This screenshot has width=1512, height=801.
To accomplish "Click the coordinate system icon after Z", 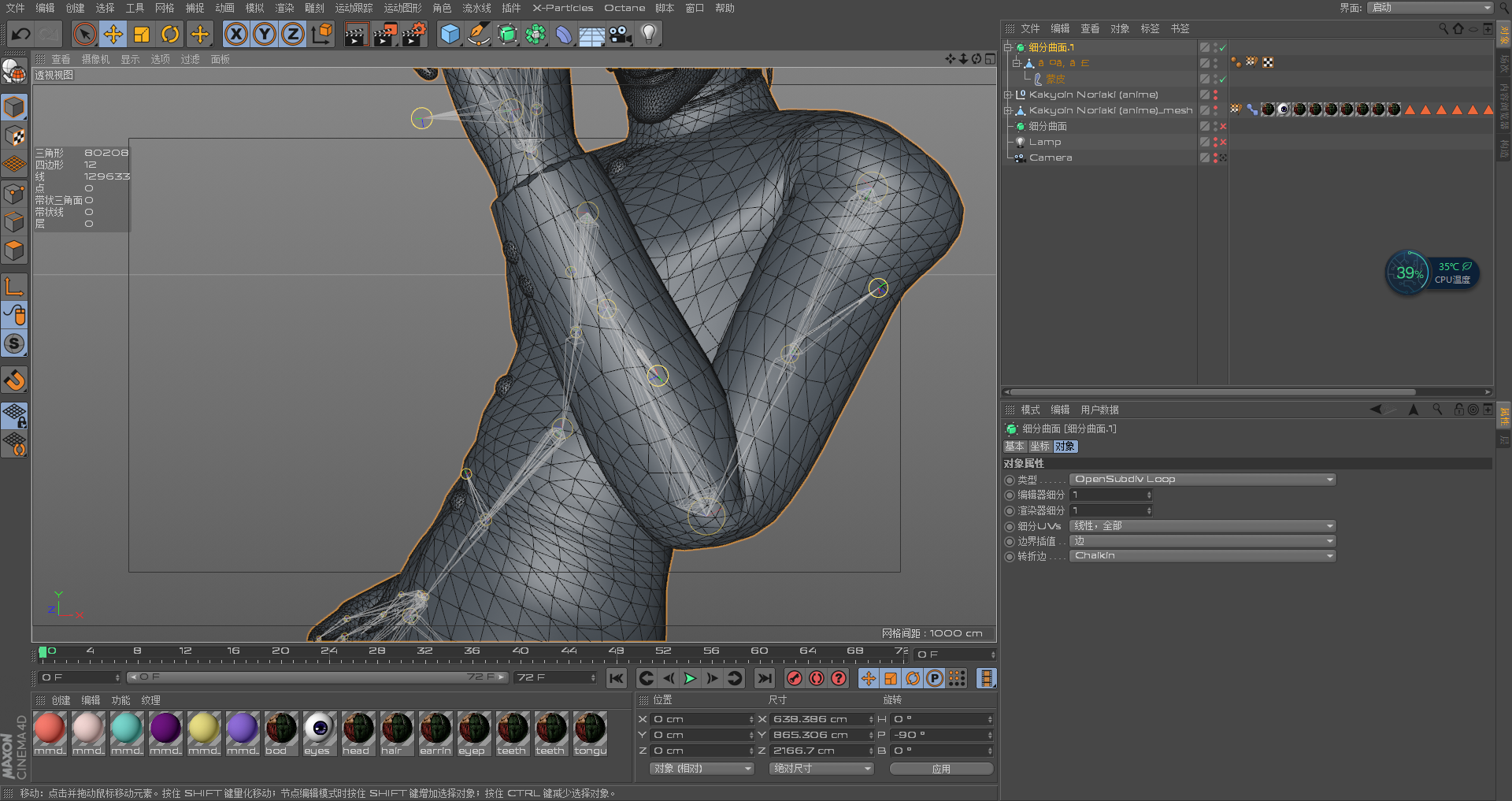I will 322,34.
